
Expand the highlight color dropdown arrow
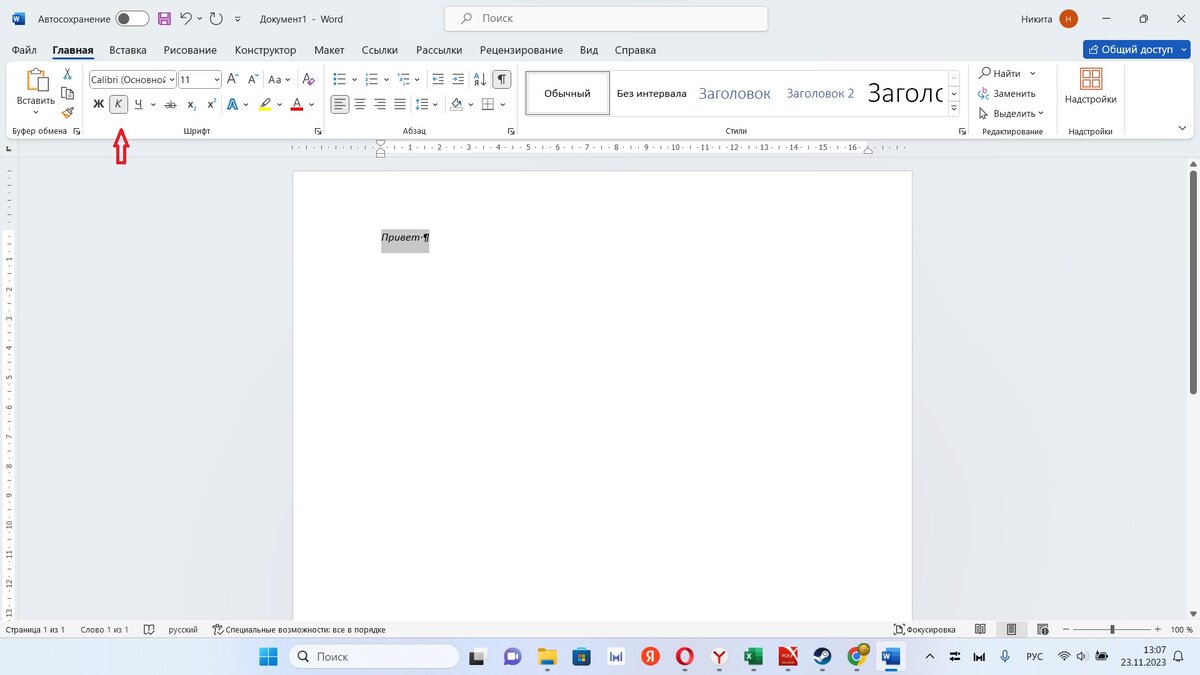click(x=280, y=104)
